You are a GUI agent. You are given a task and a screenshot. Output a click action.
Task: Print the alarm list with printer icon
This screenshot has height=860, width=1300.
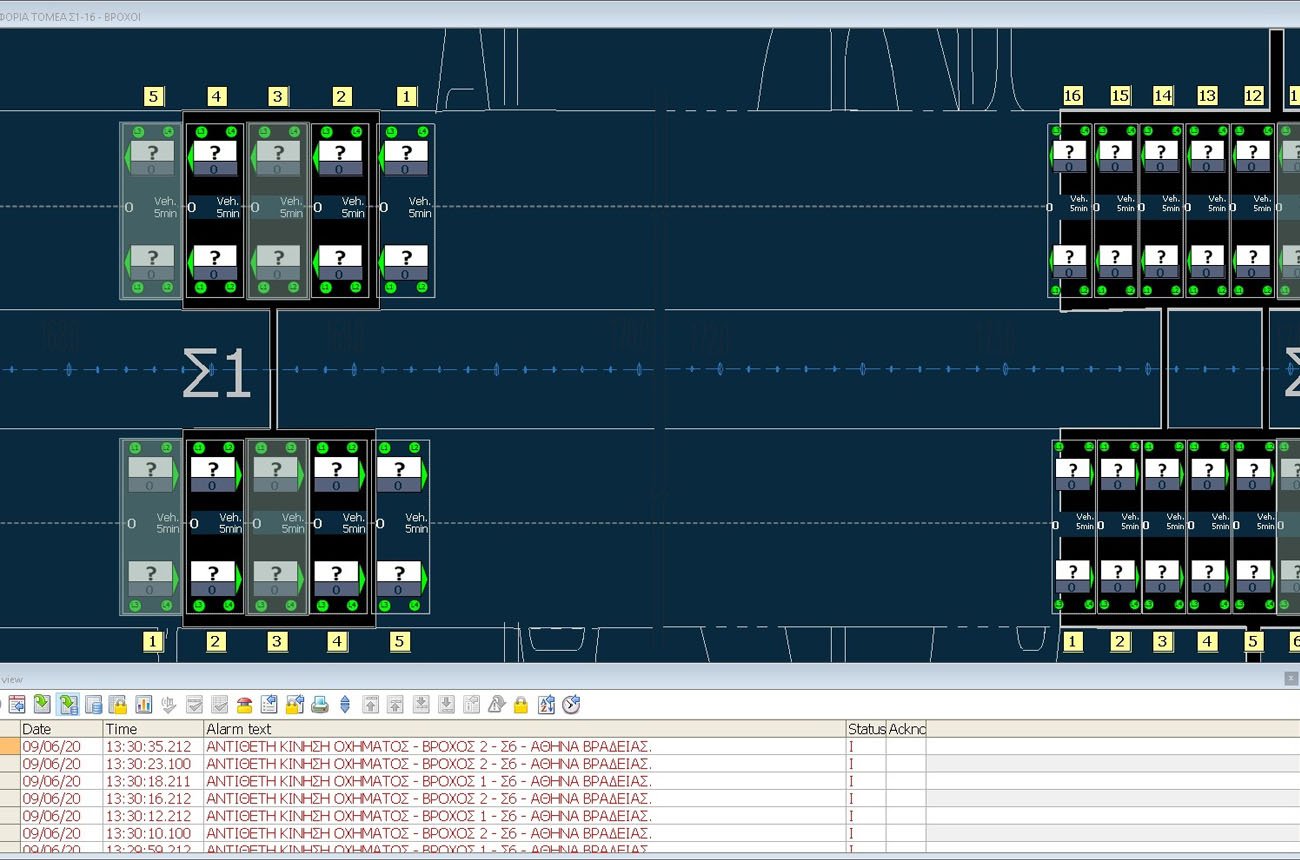pos(320,705)
